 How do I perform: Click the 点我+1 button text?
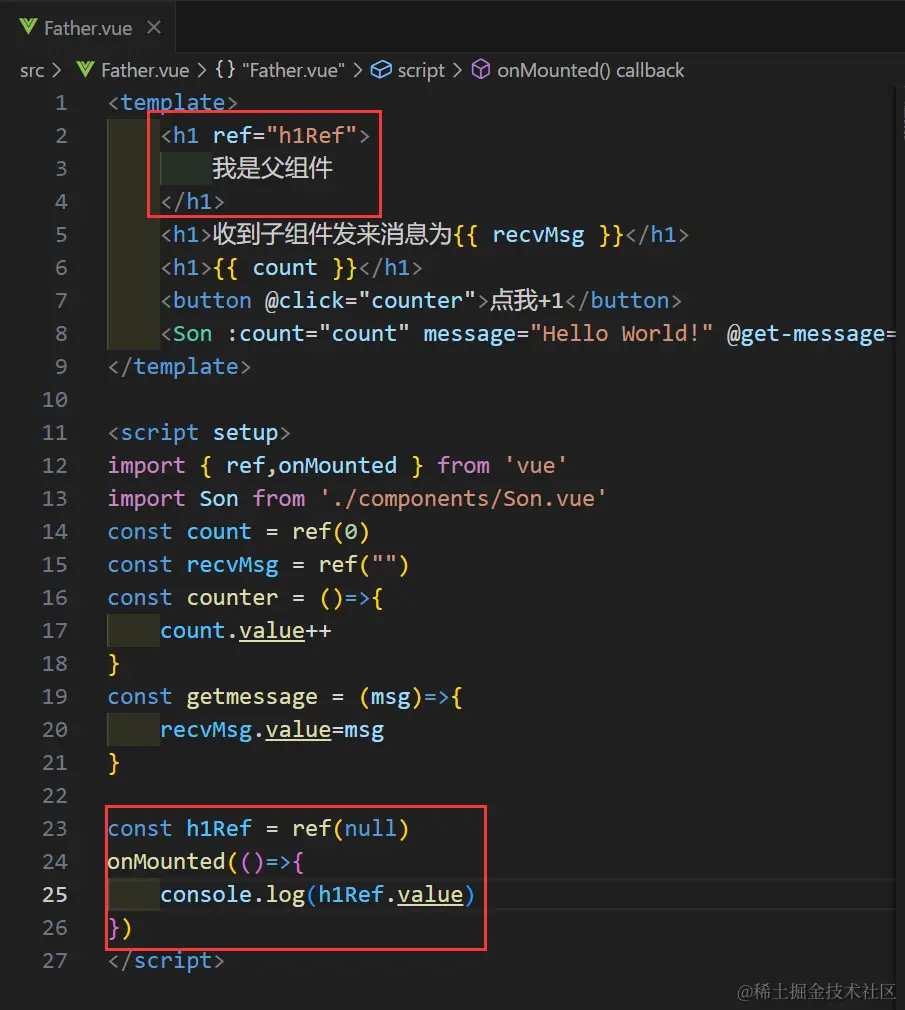click(x=526, y=300)
